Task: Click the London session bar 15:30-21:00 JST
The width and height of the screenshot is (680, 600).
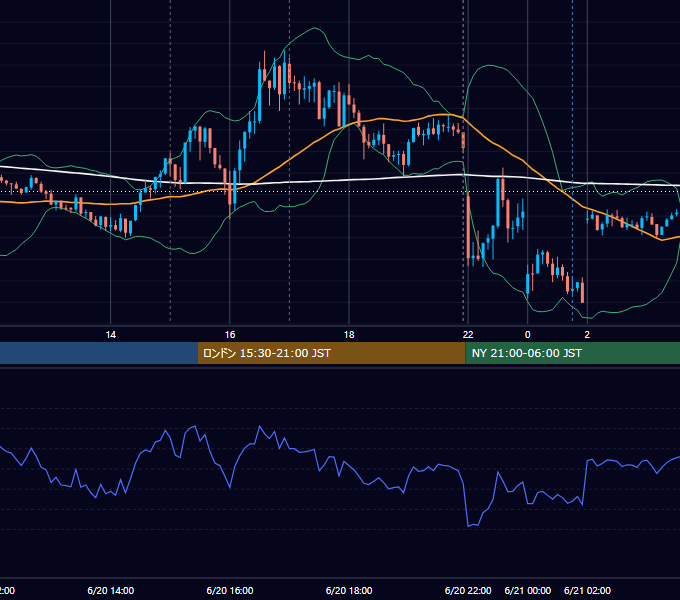Action: pos(331,353)
